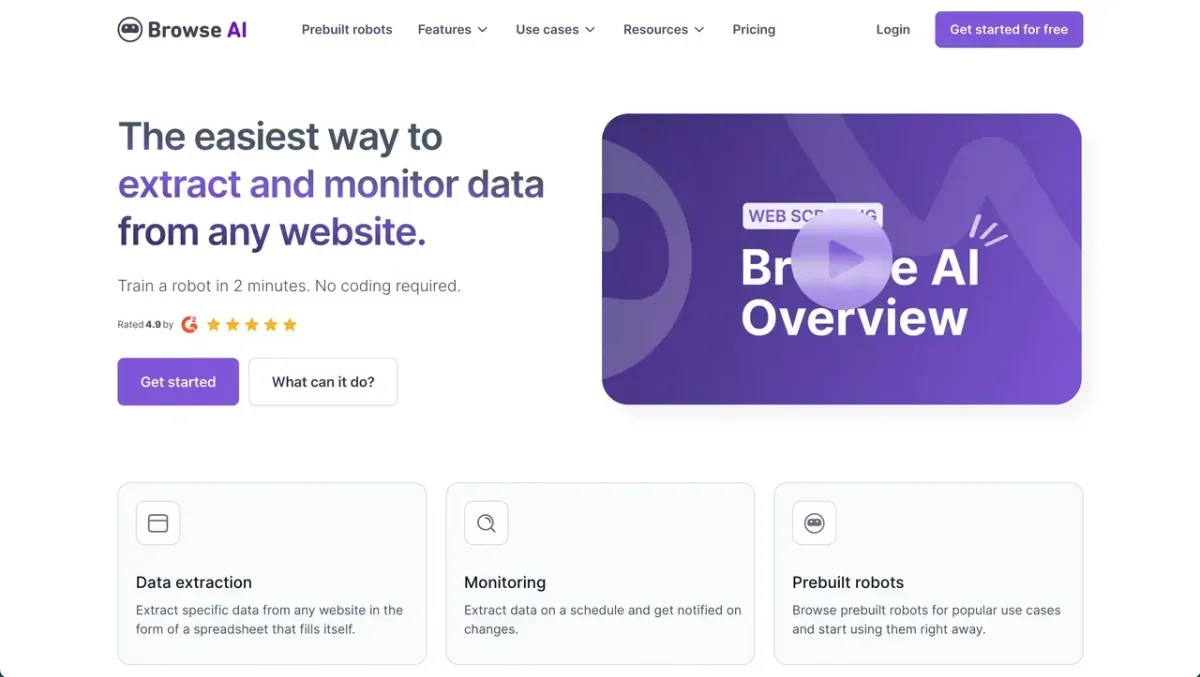Click the Browse AI robot logo icon
The image size is (1200, 677).
(x=130, y=30)
